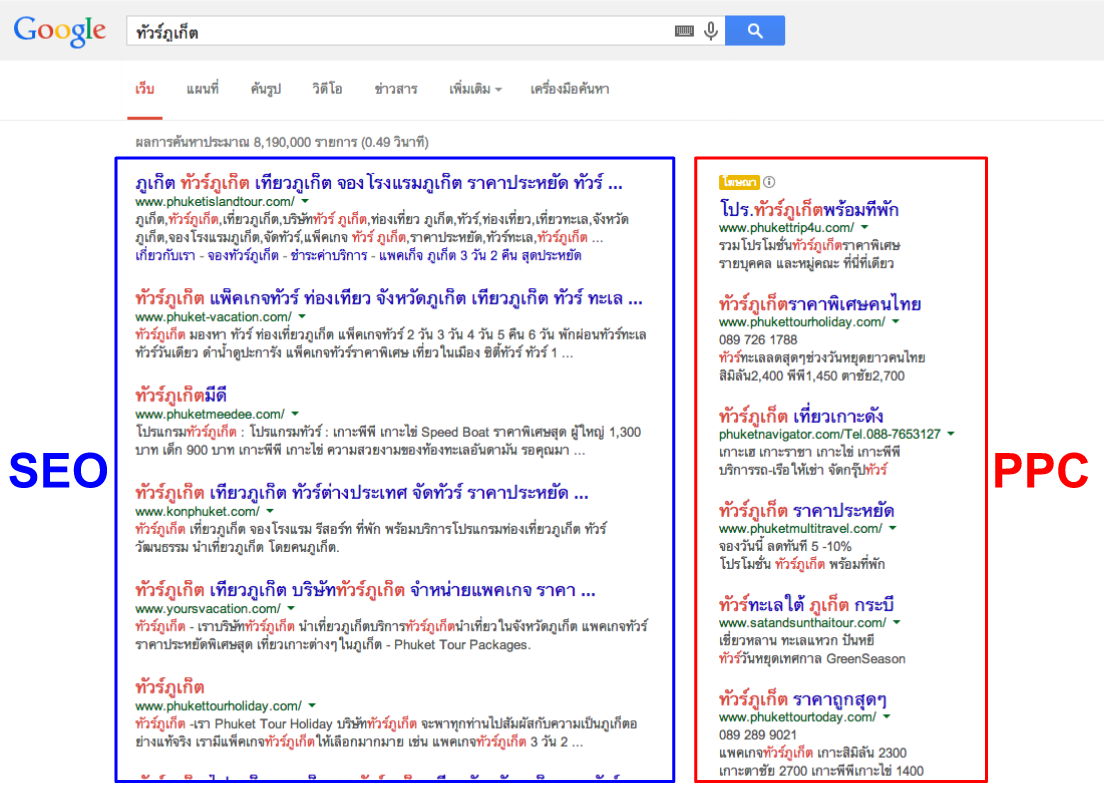Viewport: 1104px width, 796px height.
Task: Open ad โปร.ทัวร์ภูเก็ตพร้อมที่พัก
Action: [809, 210]
